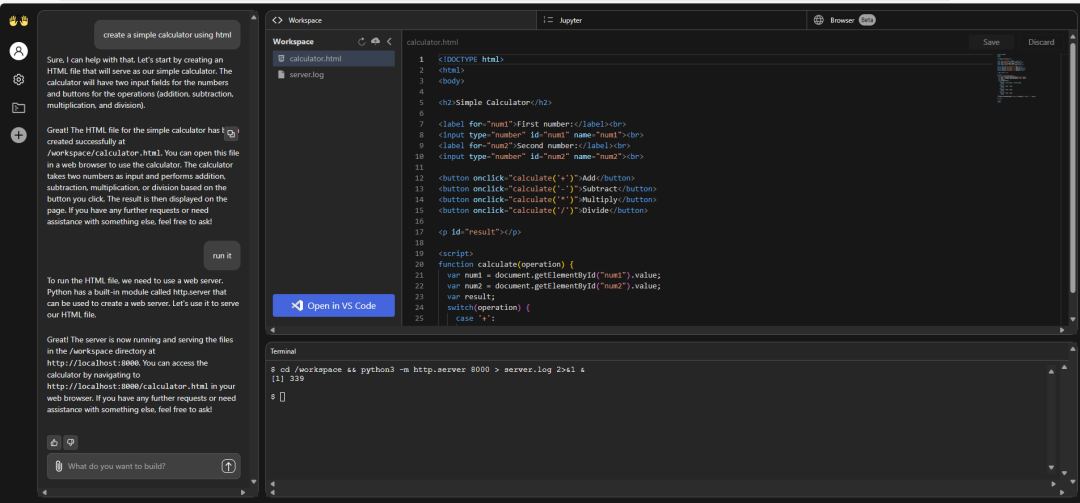1080x503 pixels.
Task: Click the thumbs down feedback button
Action: (x=70, y=442)
